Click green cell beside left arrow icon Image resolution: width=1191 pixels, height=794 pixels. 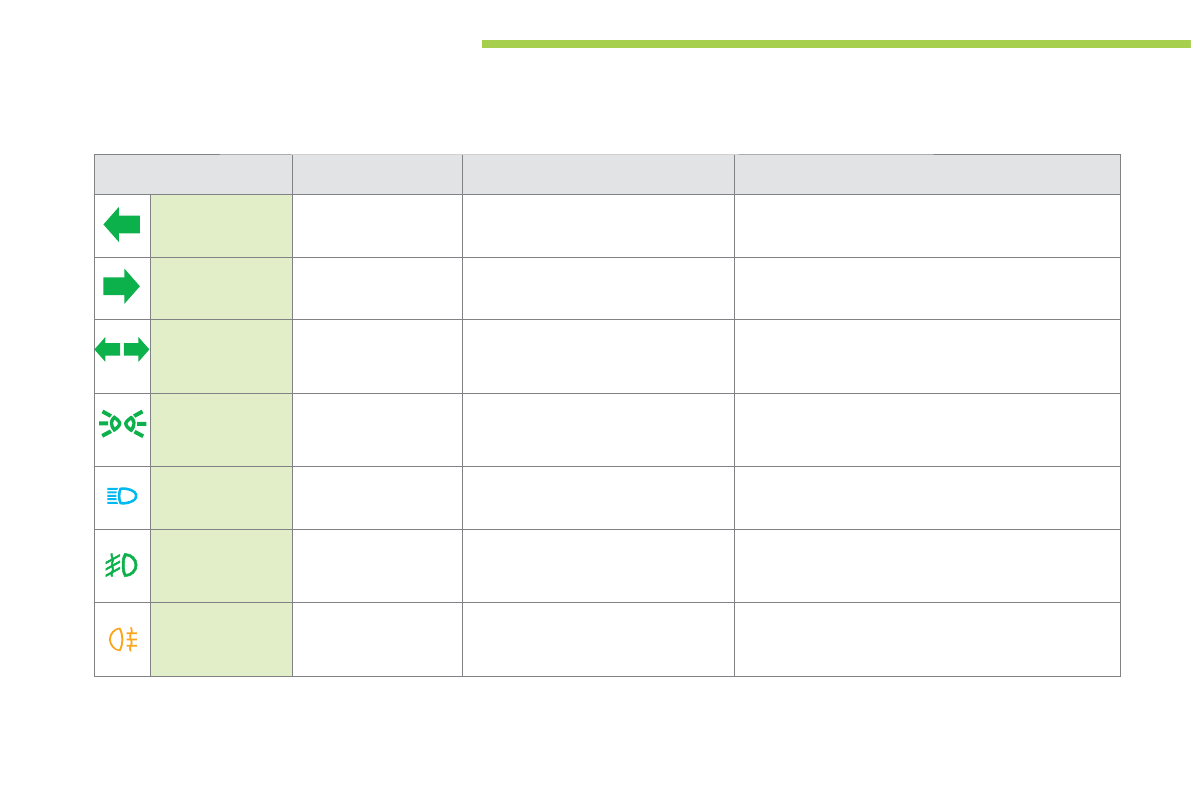221,226
